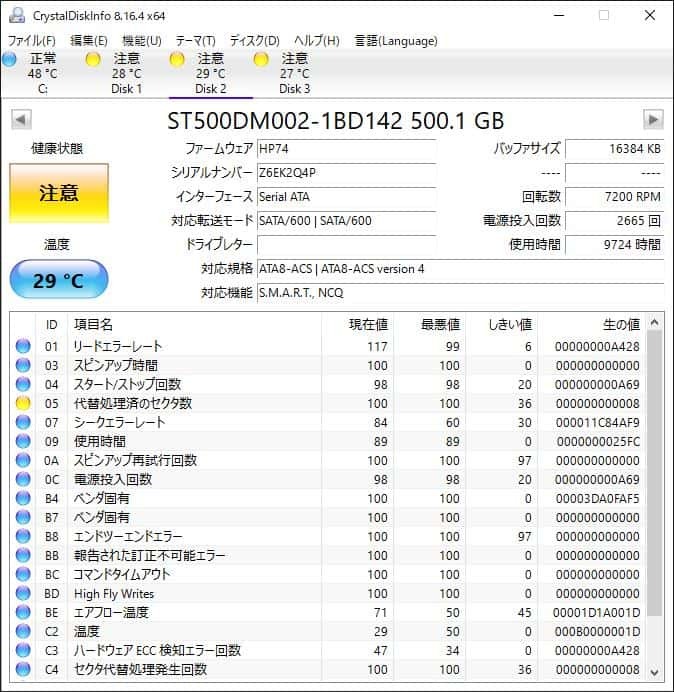Screen dimensions: 674x692
Task: Click the rotation rate value 7200 RPM
Action: click(x=614, y=197)
